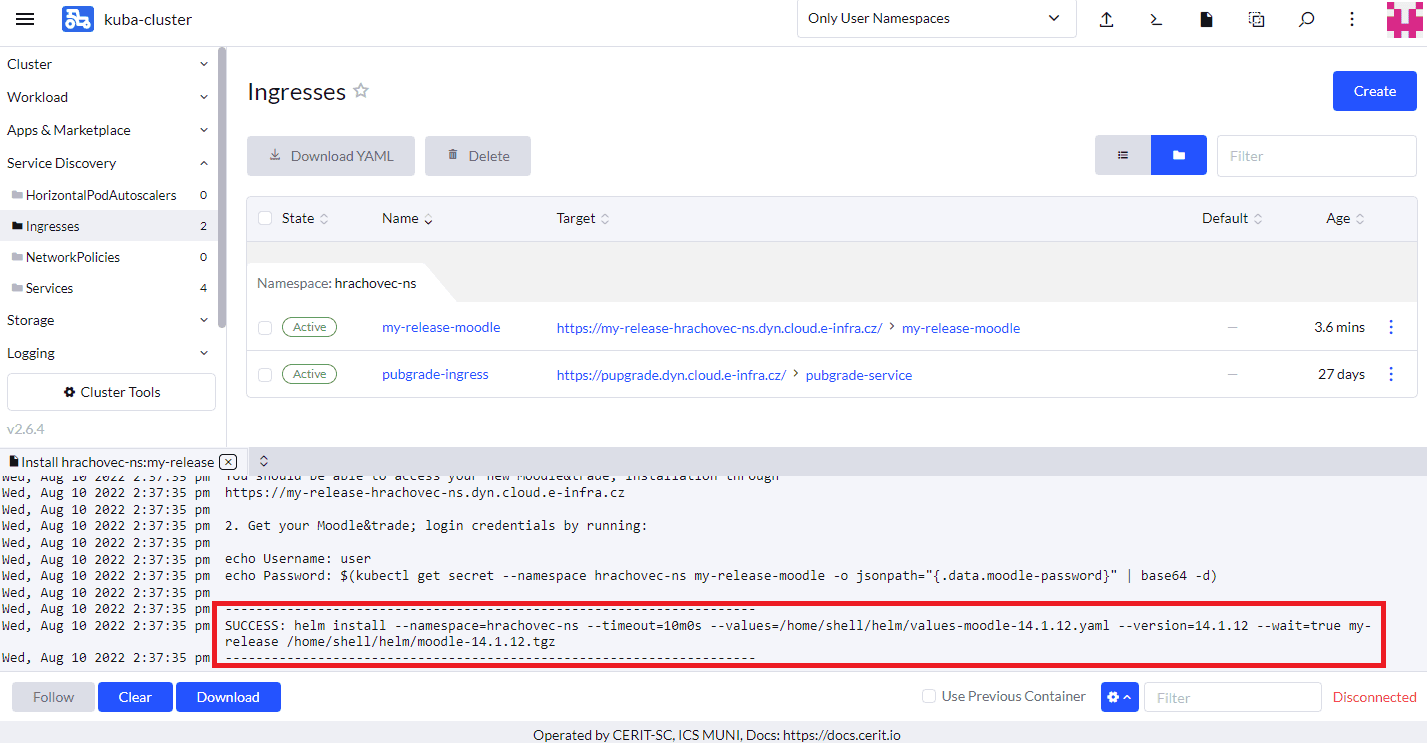Open row actions for my-release-moodle
1427x754 pixels.
pyautogui.click(x=1390, y=327)
